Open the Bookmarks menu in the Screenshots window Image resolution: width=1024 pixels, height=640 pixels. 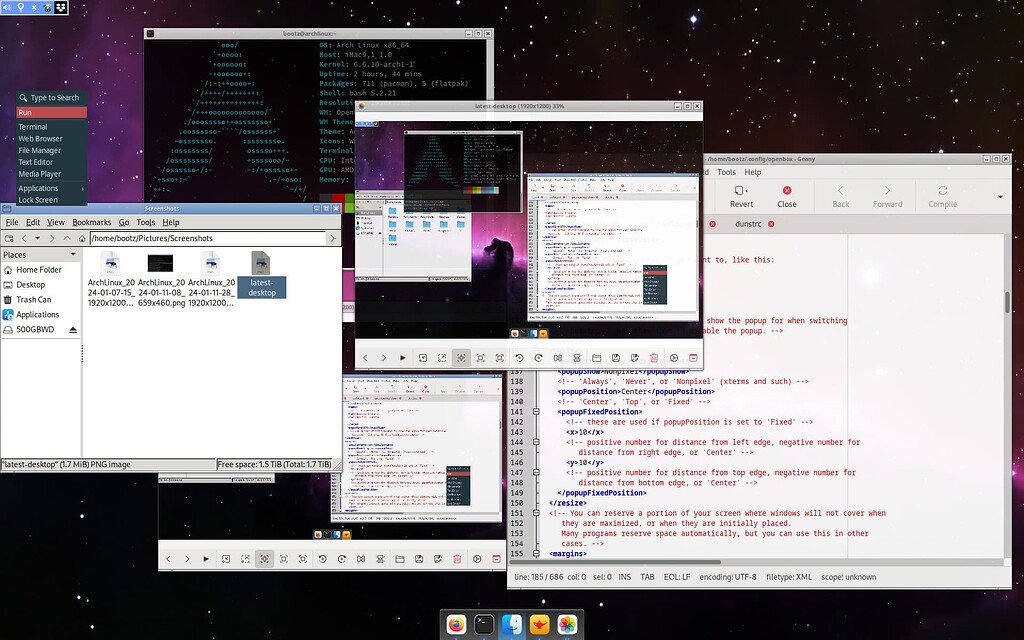[92, 221]
